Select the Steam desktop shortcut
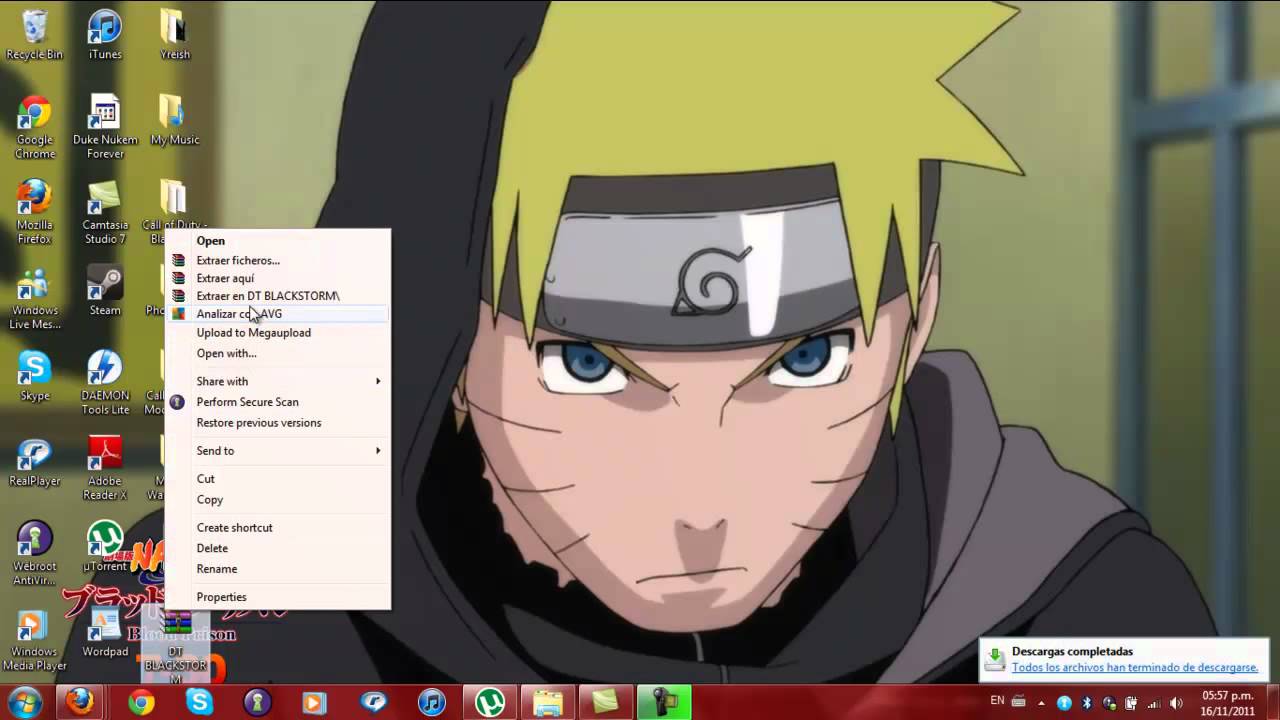 (x=105, y=290)
